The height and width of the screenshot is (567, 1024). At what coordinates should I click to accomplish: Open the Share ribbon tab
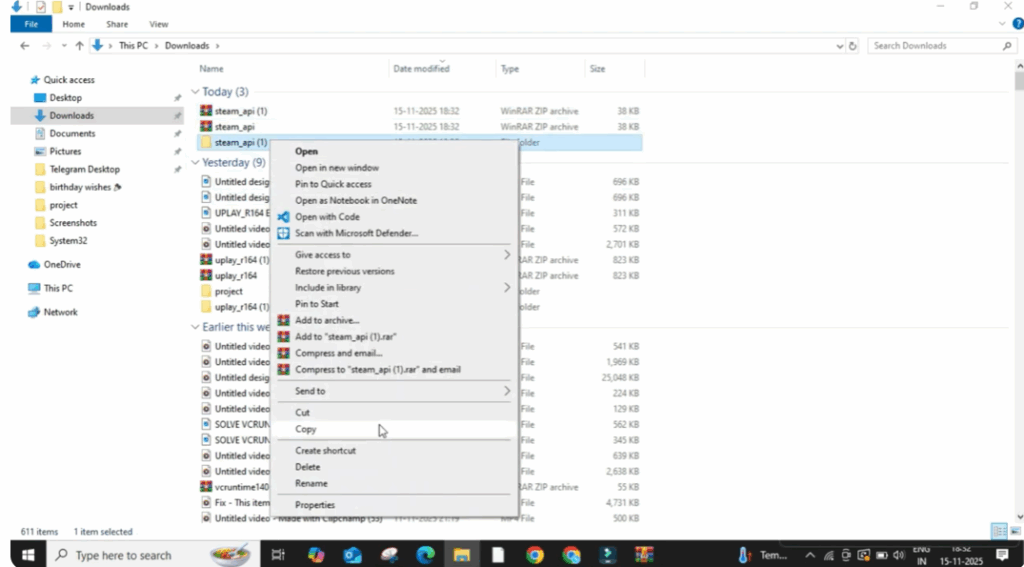[x=117, y=24]
